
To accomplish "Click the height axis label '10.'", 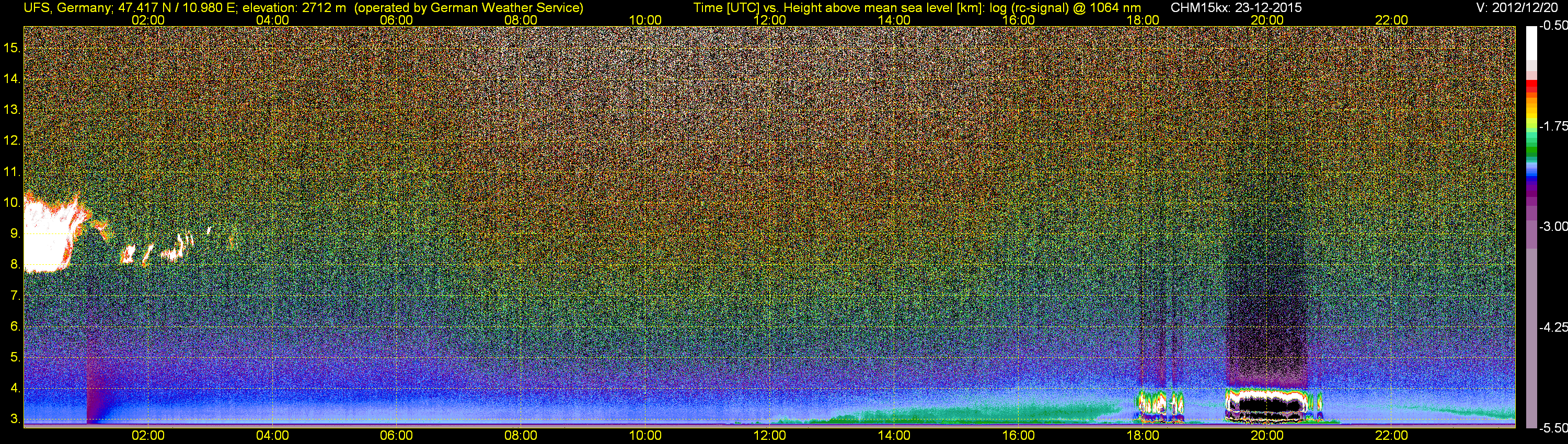I will [x=12, y=203].
